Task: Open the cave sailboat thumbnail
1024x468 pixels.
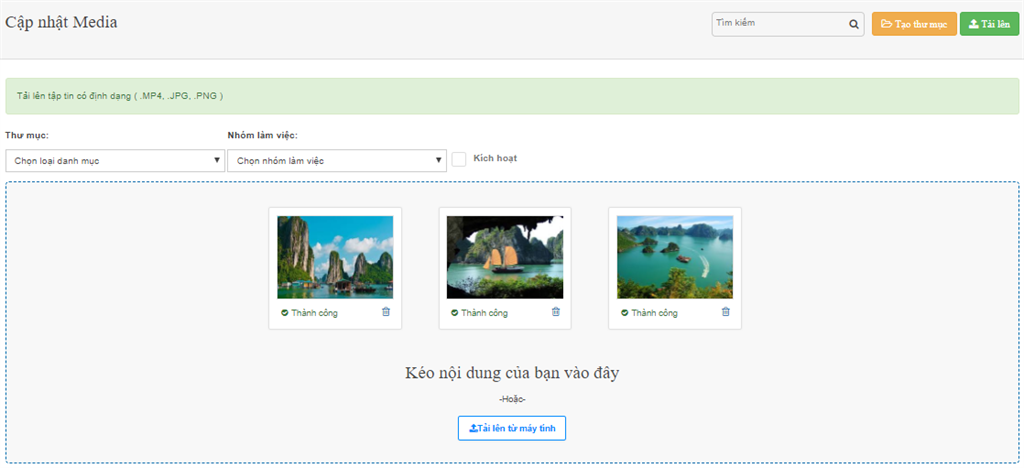Action: click(x=505, y=257)
